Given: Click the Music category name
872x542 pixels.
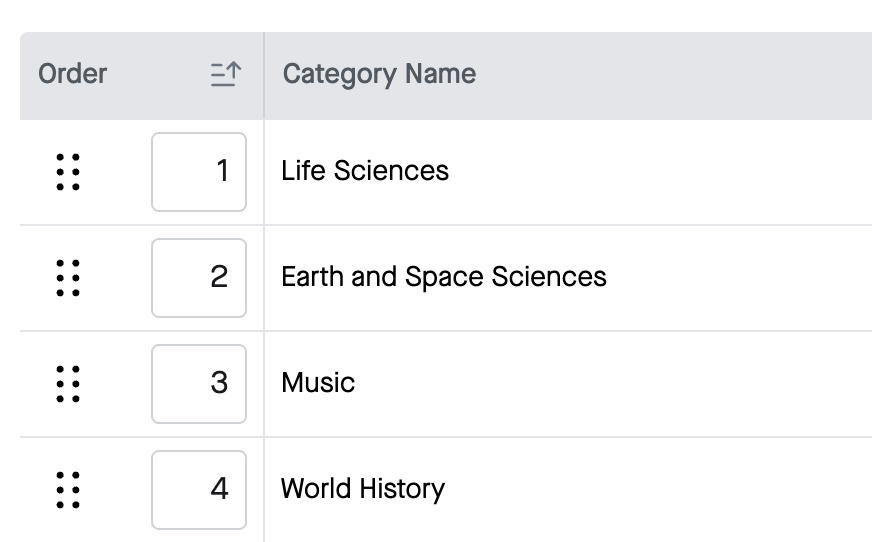Looking at the screenshot, I should pos(318,383).
